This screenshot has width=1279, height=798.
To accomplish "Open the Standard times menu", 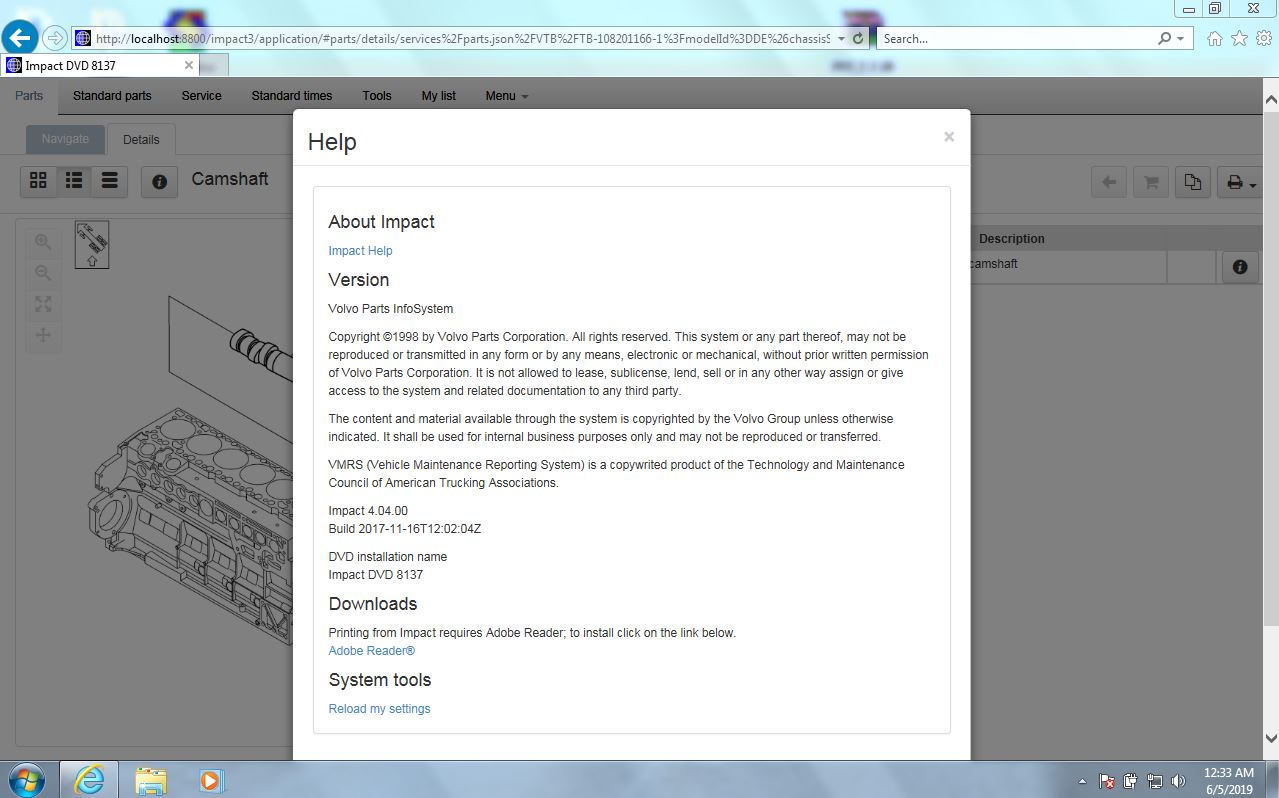I will click(292, 96).
